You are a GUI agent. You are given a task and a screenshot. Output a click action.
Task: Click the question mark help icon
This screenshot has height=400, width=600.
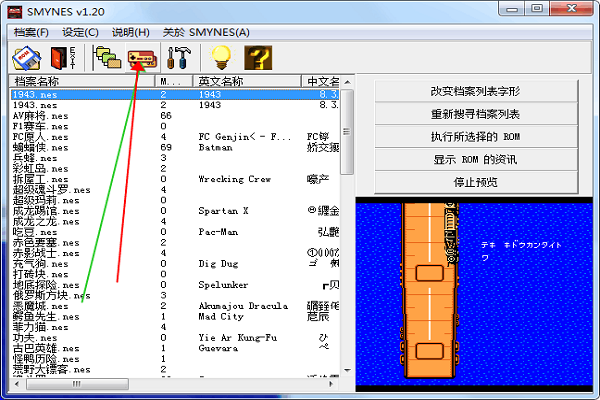pos(258,58)
